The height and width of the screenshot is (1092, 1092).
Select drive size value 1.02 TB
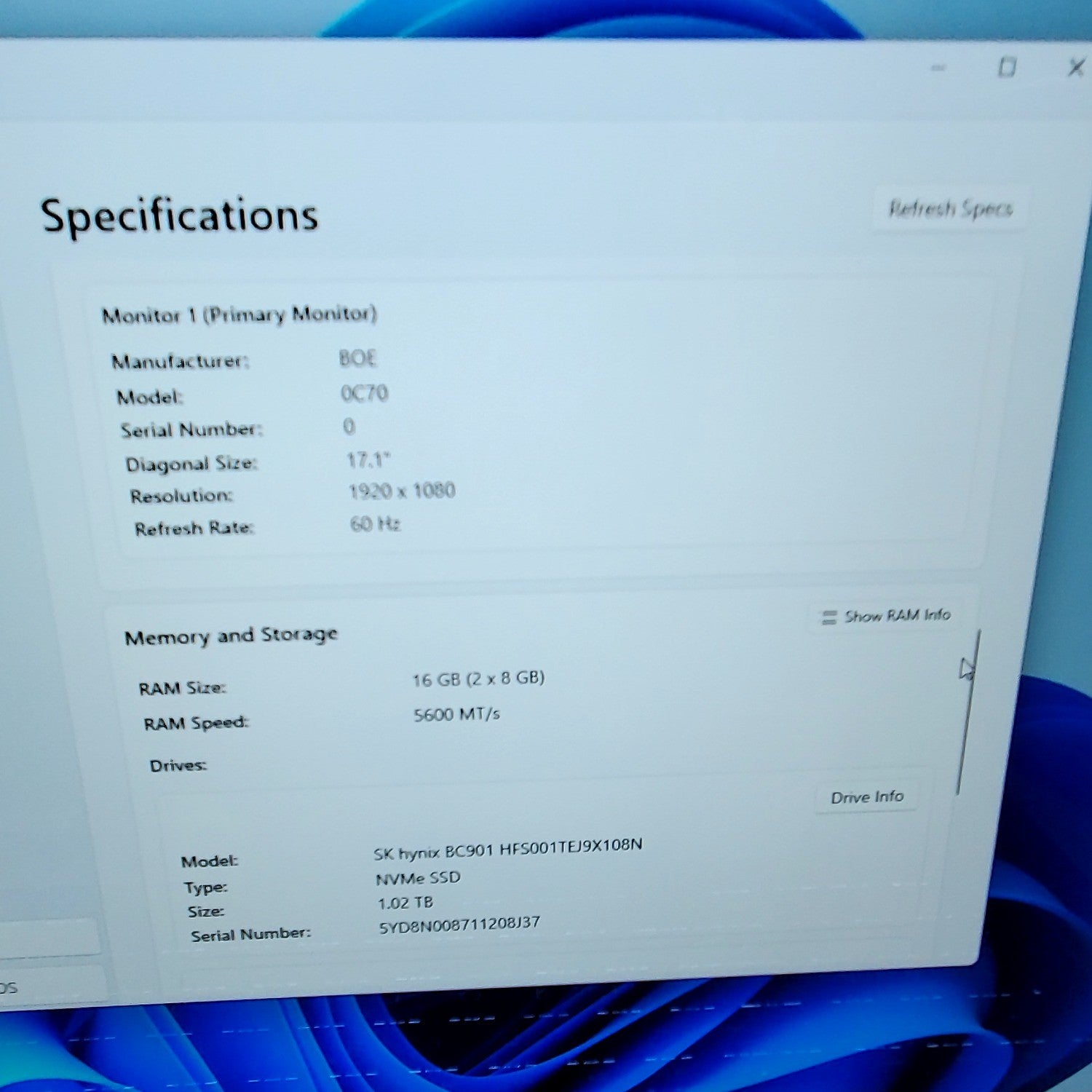[x=405, y=903]
